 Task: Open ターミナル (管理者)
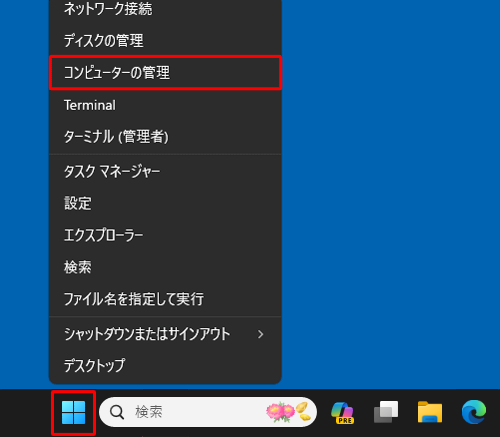165,137
